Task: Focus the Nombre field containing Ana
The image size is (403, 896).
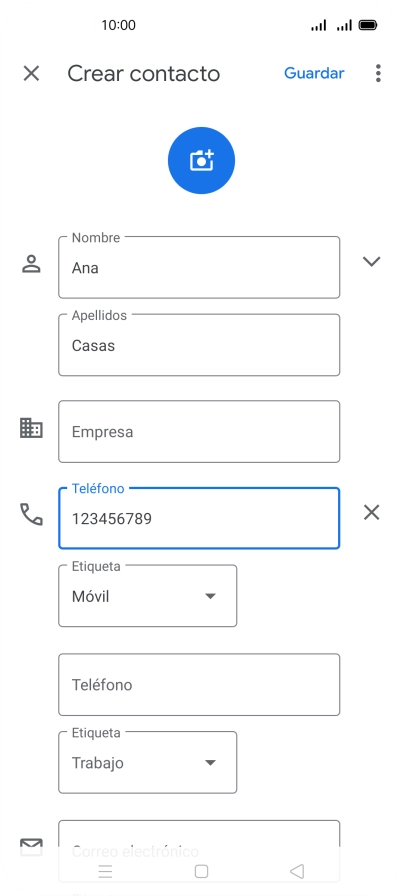Action: coord(199,267)
